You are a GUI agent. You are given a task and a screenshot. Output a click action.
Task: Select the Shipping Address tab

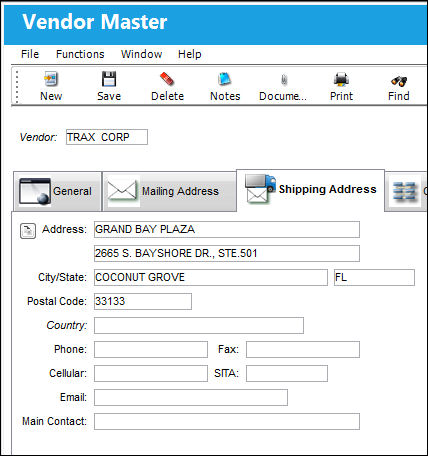coord(311,190)
